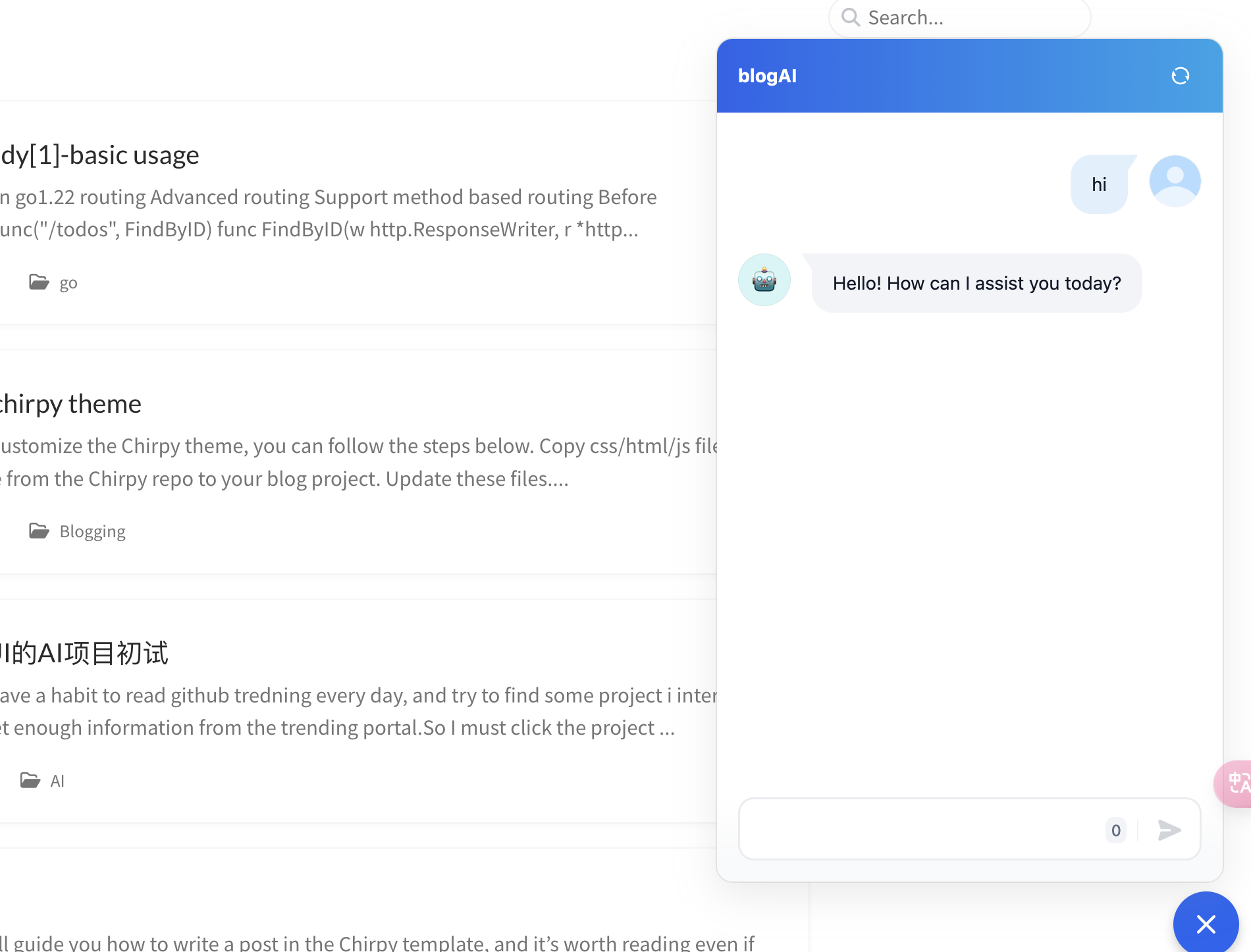Open the chirpy theme post

[70, 404]
